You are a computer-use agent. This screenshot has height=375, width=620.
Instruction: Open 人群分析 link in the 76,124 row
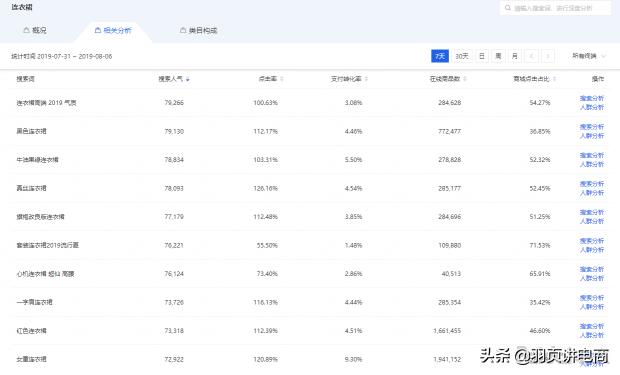592,278
